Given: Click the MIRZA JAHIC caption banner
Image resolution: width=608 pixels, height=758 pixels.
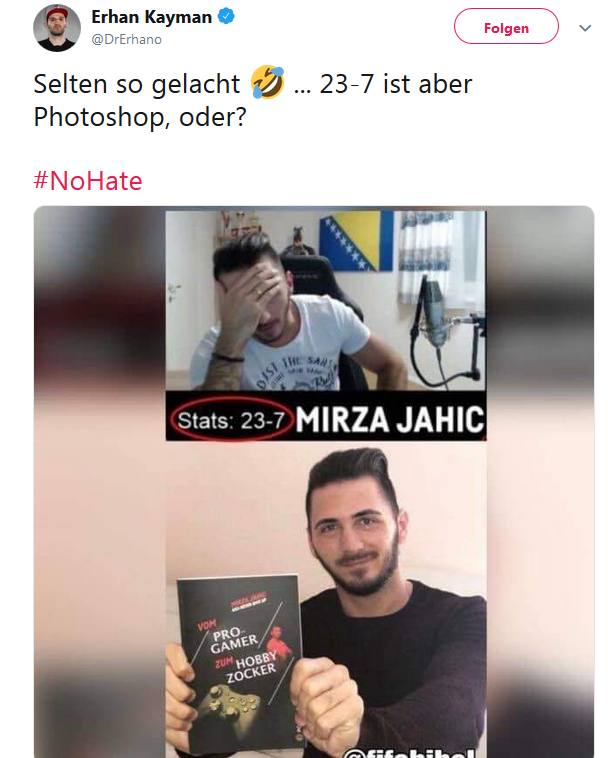Looking at the screenshot, I should [x=390, y=420].
